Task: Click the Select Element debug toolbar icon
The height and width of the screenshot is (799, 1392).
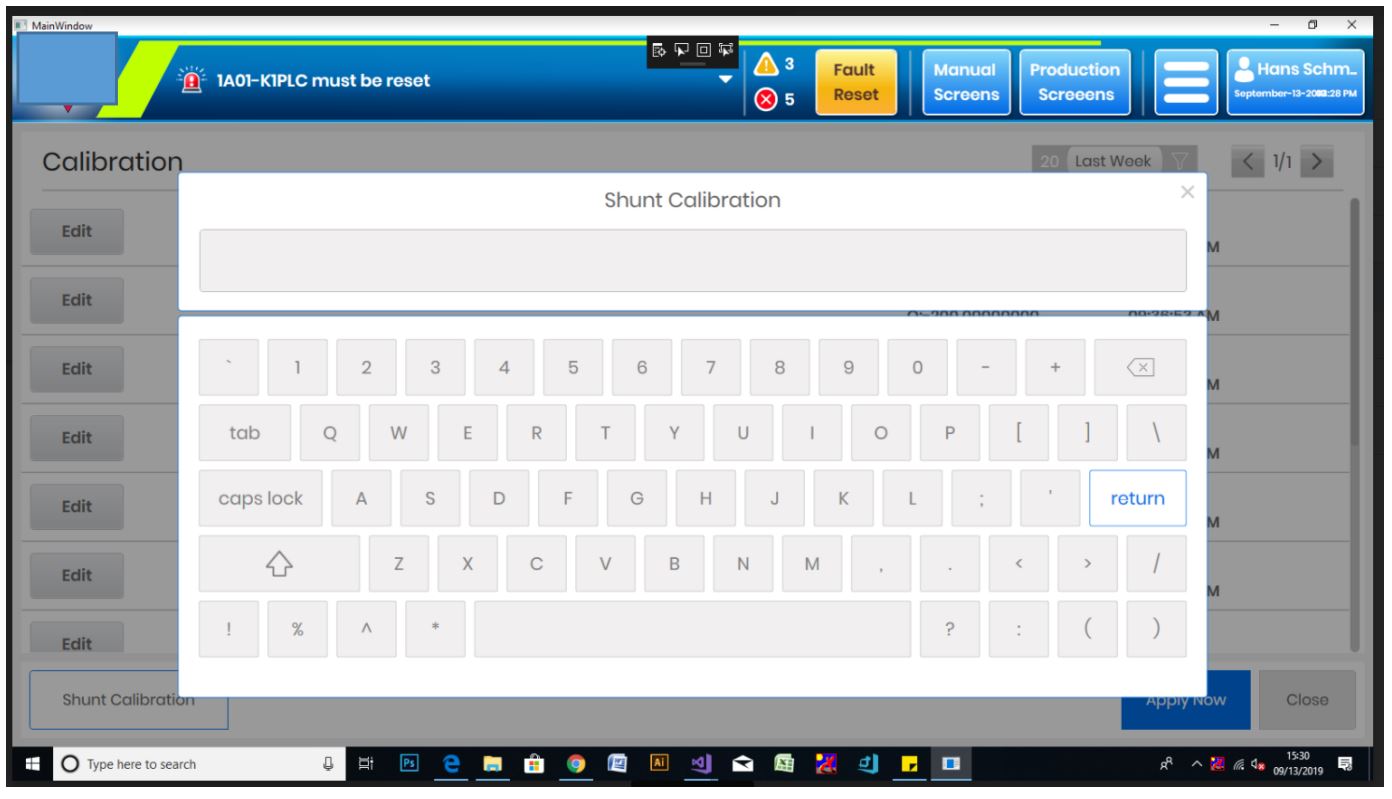Action: point(682,48)
